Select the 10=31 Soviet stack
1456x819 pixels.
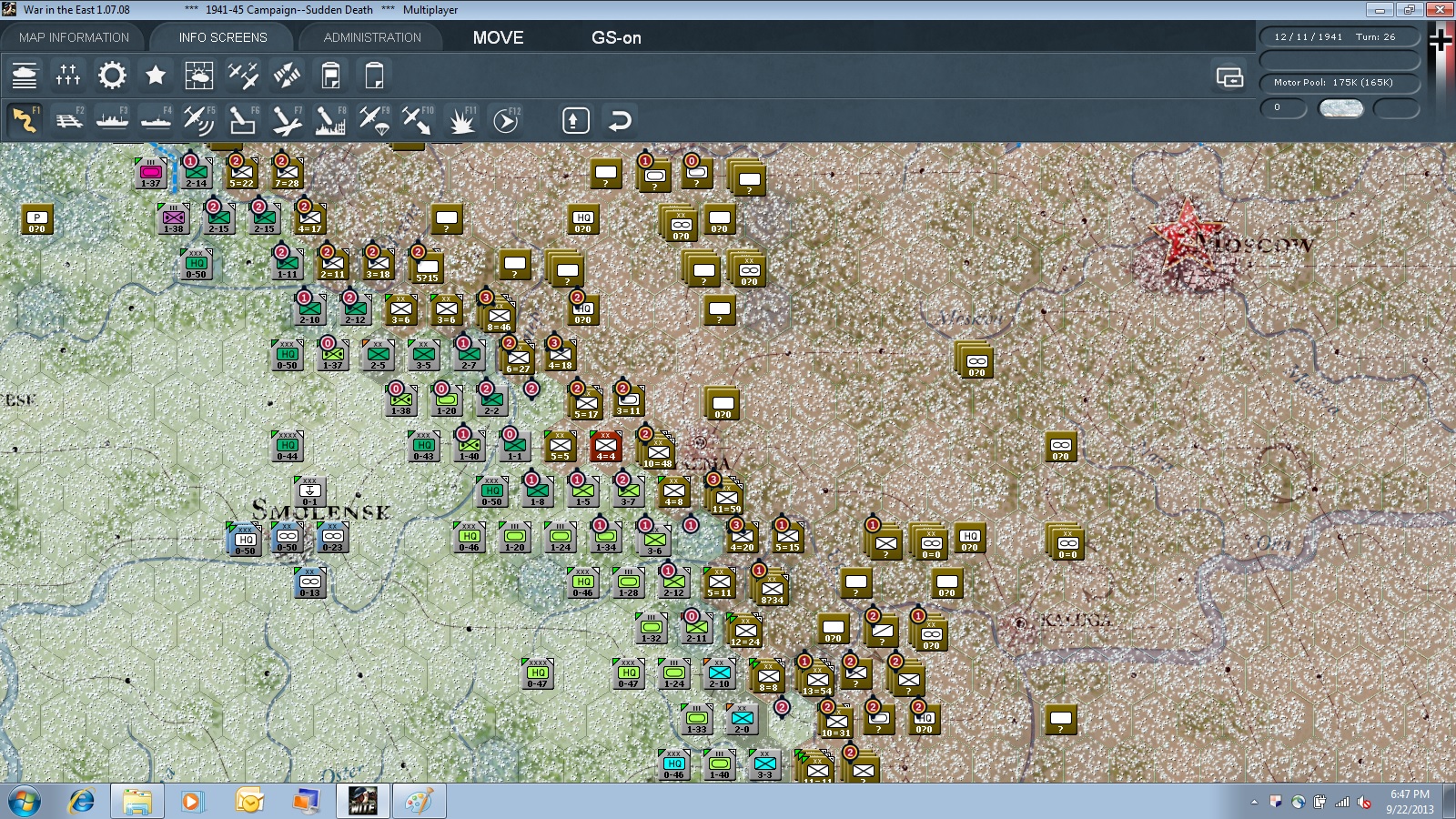835,722
